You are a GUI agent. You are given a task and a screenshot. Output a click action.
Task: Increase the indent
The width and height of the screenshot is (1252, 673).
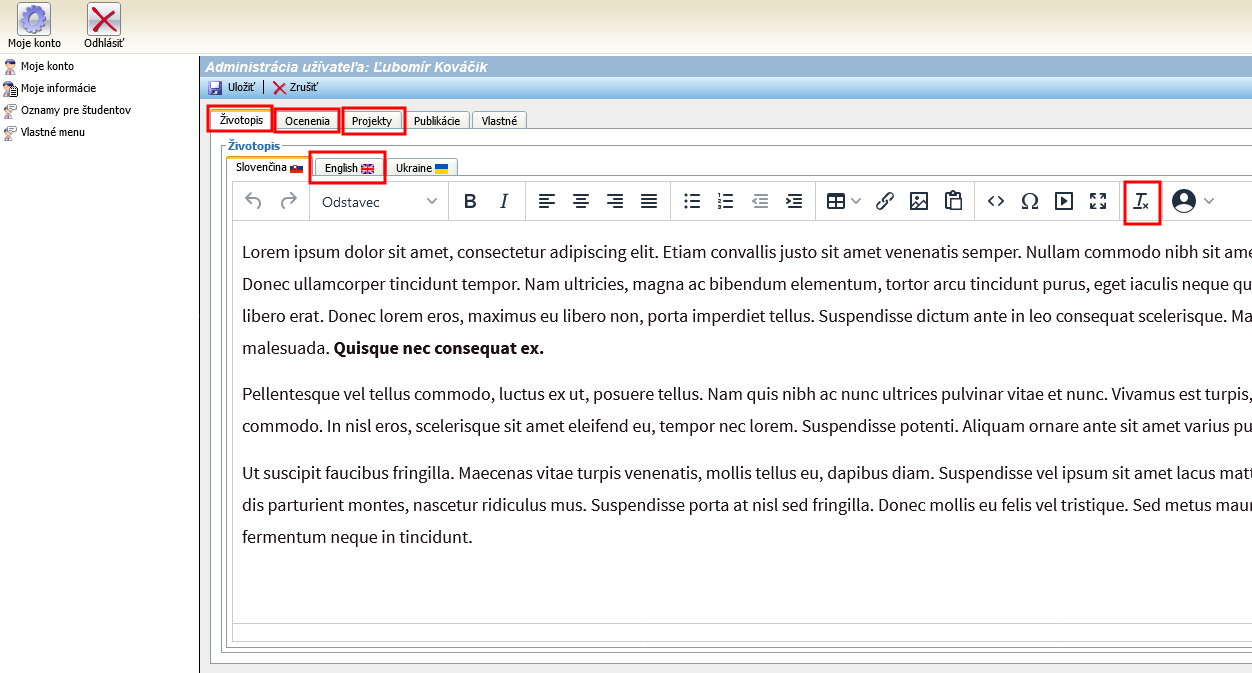pos(794,201)
